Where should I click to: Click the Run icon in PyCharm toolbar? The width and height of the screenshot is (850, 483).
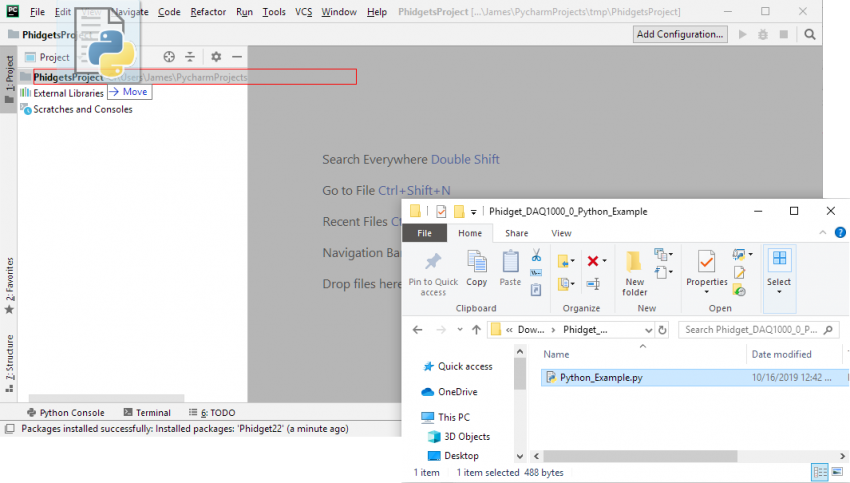(x=743, y=34)
